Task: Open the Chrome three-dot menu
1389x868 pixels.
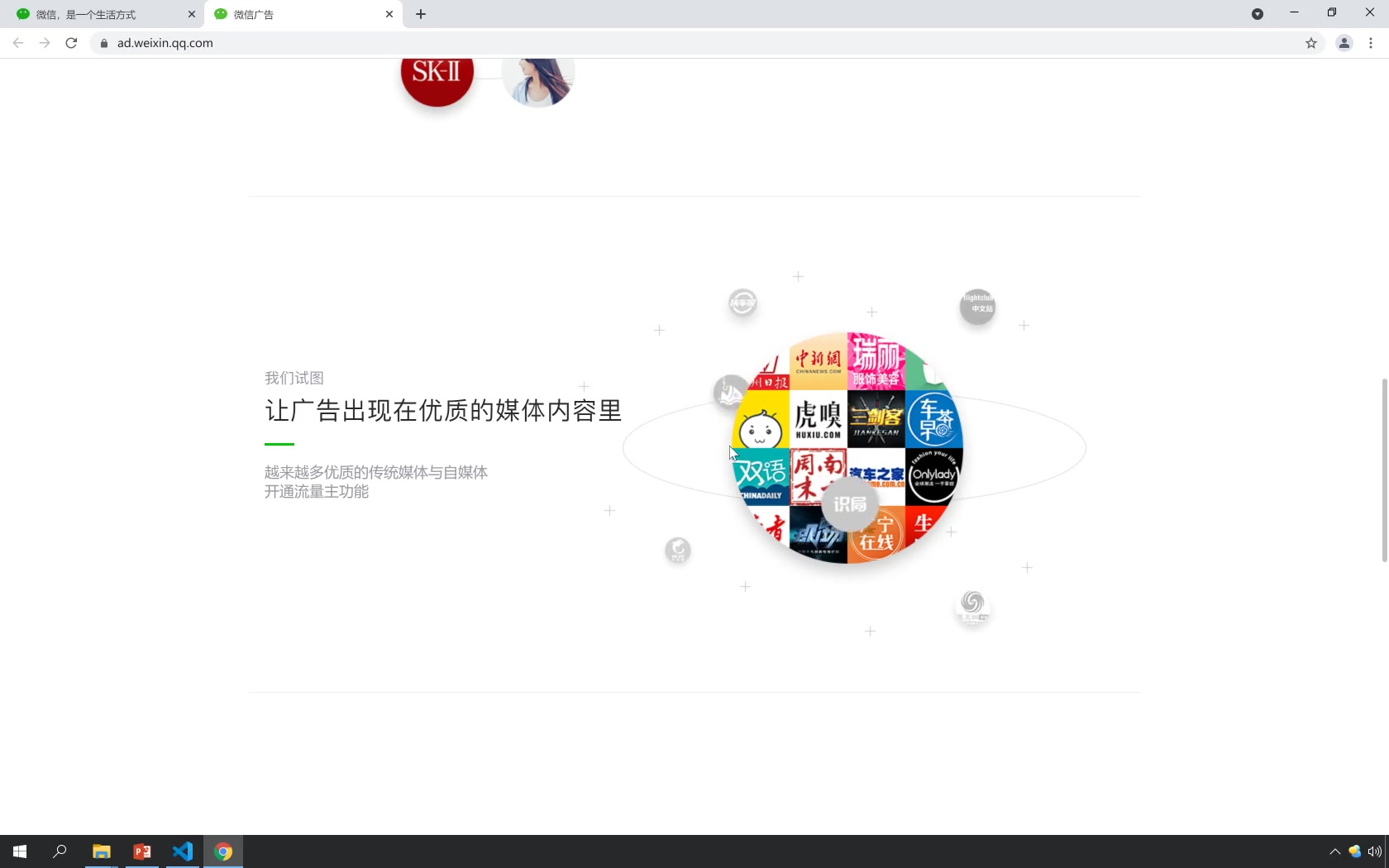Action: point(1371,43)
